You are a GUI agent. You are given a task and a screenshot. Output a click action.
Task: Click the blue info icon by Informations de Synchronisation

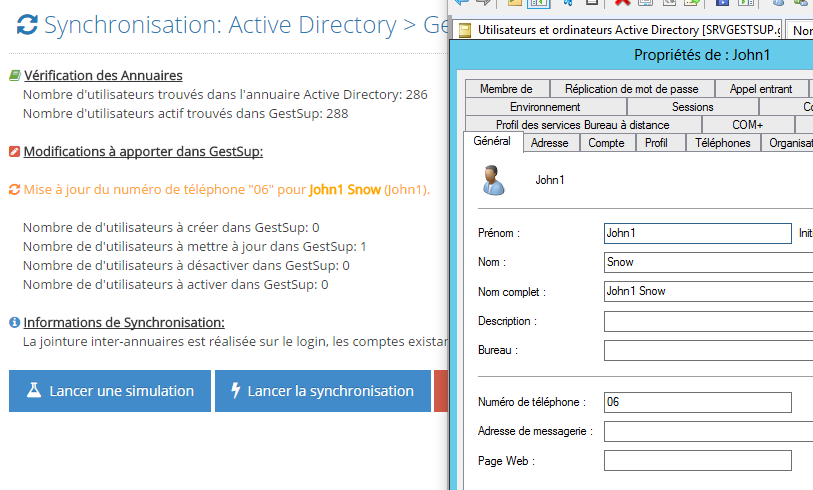(15, 323)
